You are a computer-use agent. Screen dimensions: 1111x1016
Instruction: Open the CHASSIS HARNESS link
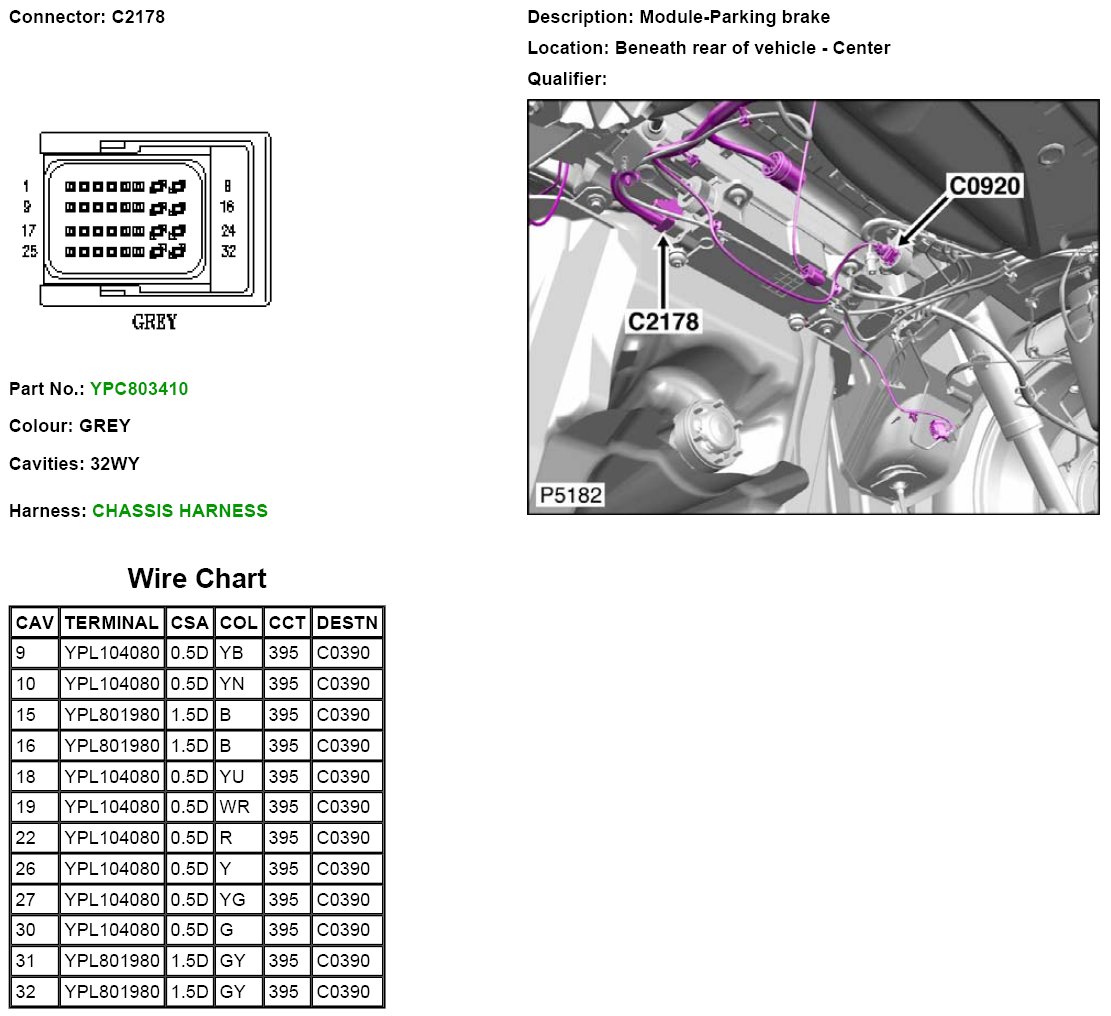point(180,511)
